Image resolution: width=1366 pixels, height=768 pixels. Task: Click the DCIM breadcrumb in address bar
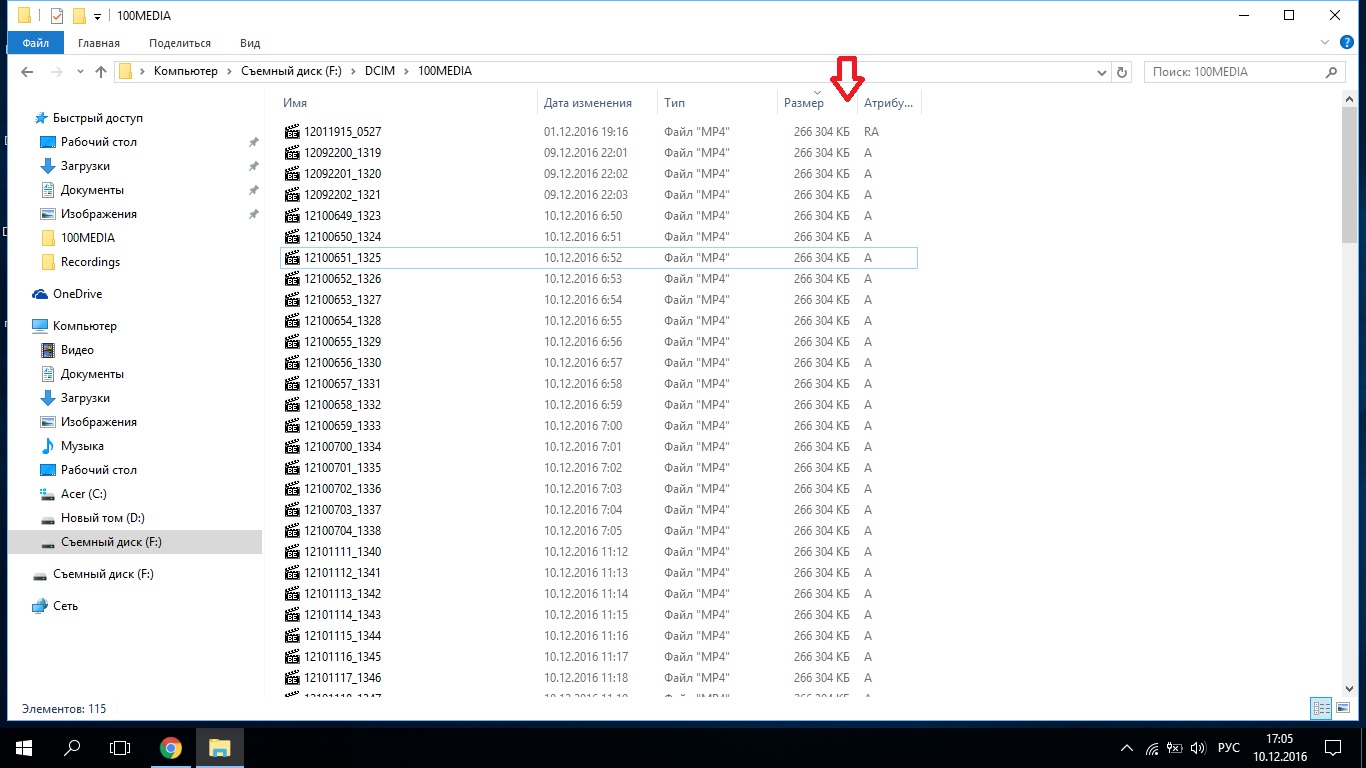[379, 72]
